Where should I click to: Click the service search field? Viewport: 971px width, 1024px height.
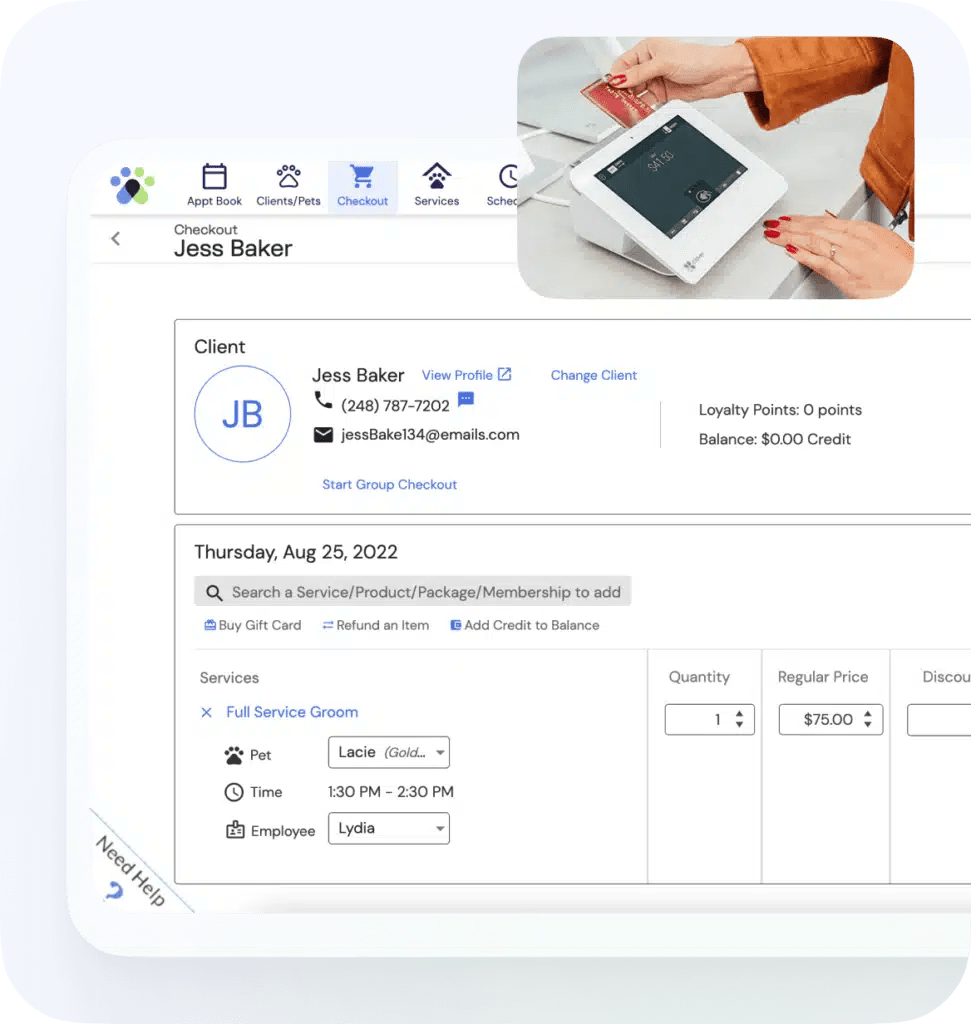(x=413, y=592)
